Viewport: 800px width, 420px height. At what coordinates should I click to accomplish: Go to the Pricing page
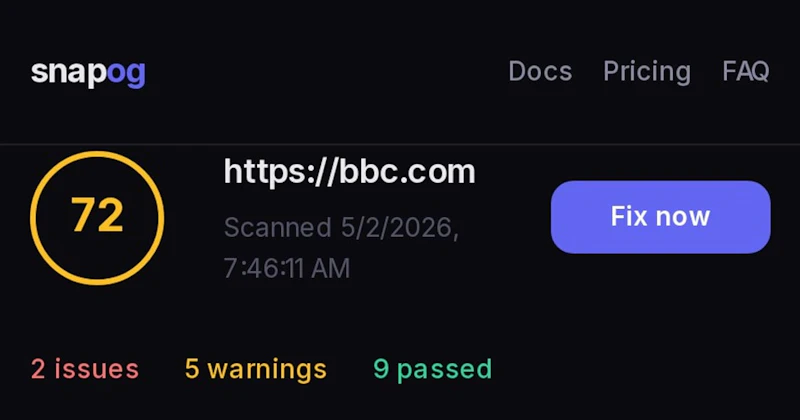click(647, 71)
